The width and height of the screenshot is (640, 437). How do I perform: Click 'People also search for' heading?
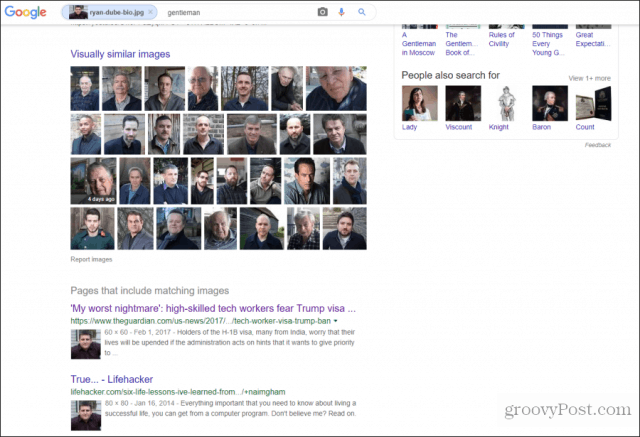point(451,75)
